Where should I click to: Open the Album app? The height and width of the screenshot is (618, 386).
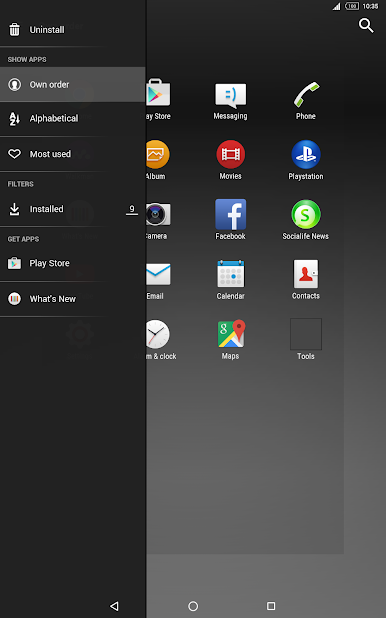[x=157, y=160]
